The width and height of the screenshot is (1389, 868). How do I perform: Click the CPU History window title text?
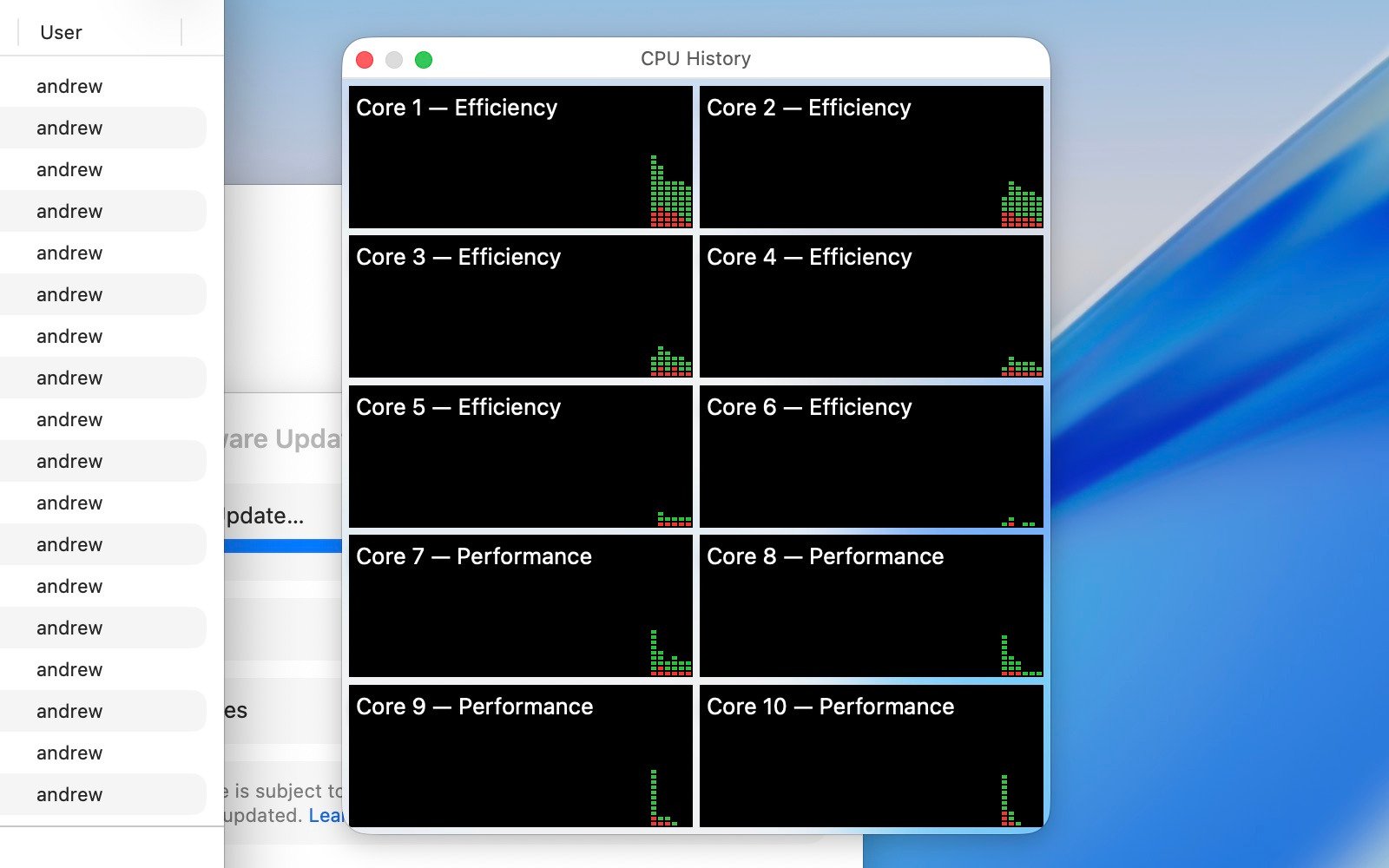point(695,59)
